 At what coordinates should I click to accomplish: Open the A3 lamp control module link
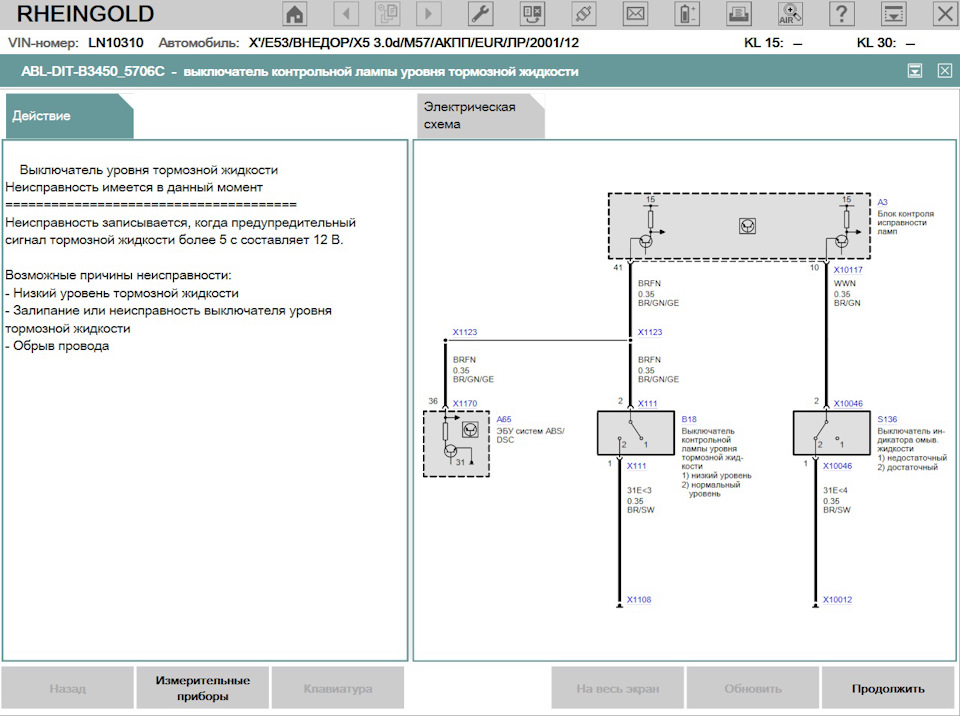tap(882, 202)
